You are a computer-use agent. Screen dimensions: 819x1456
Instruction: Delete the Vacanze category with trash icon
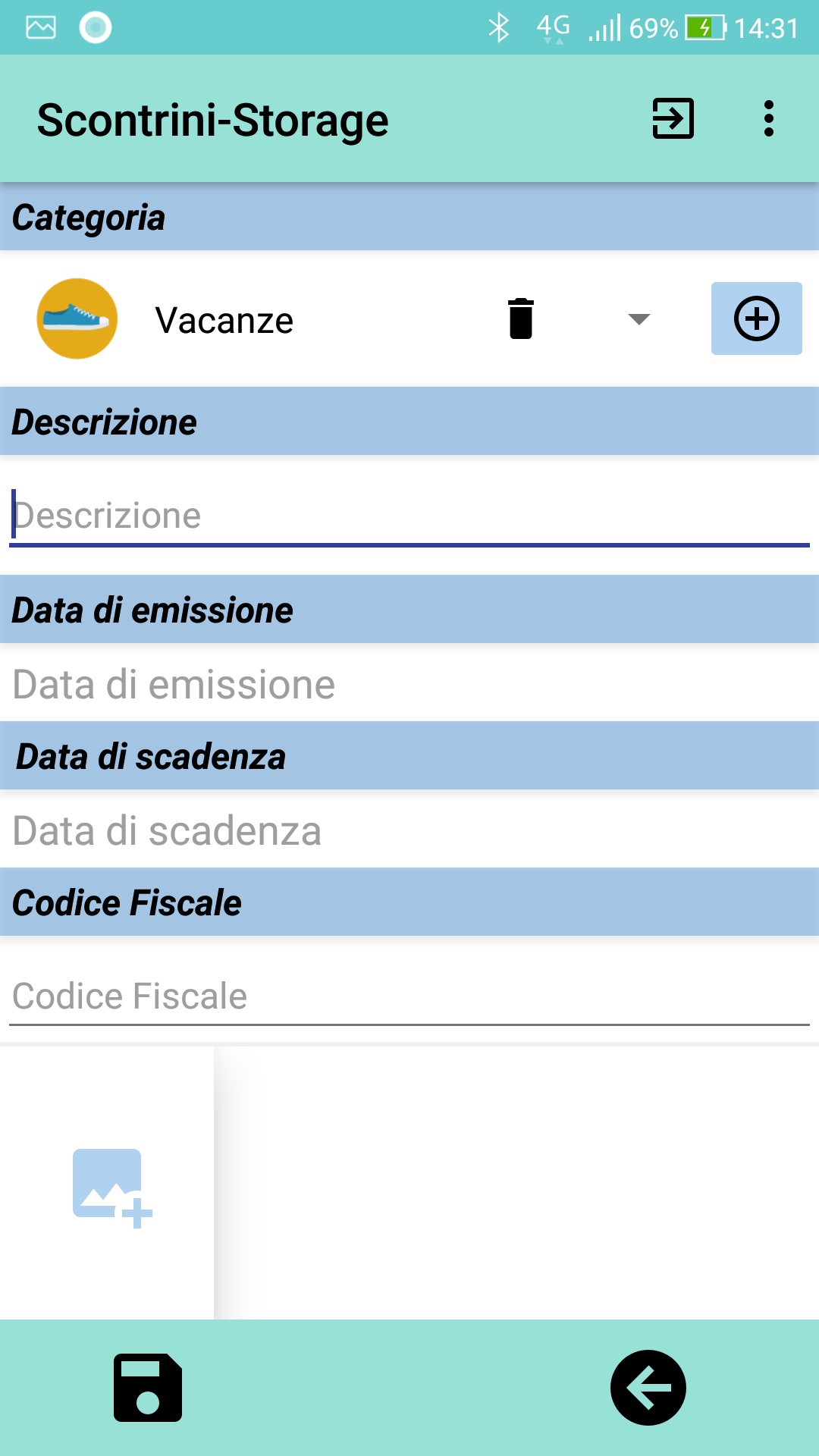521,318
